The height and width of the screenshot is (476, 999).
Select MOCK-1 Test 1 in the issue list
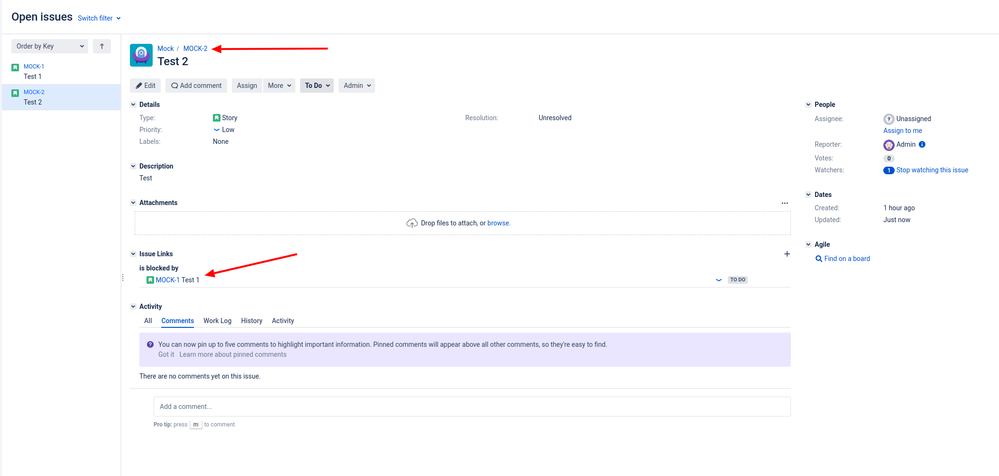61,71
